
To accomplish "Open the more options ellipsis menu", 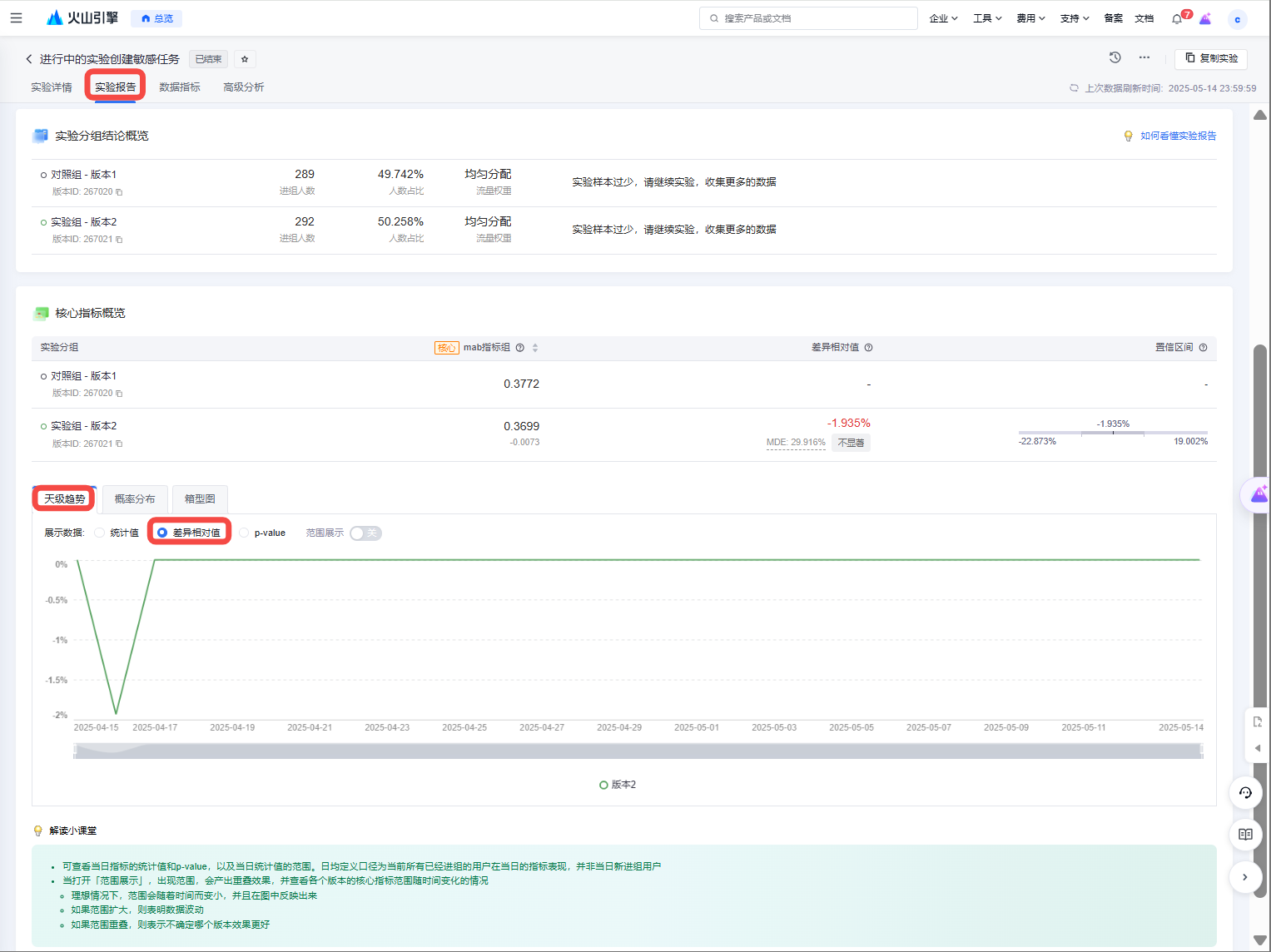I will pyautogui.click(x=1144, y=57).
